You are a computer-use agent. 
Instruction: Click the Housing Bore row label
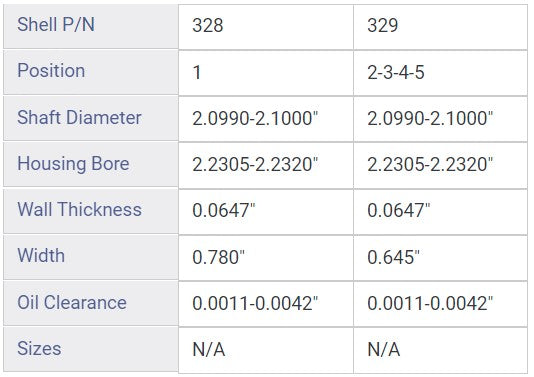(91, 164)
